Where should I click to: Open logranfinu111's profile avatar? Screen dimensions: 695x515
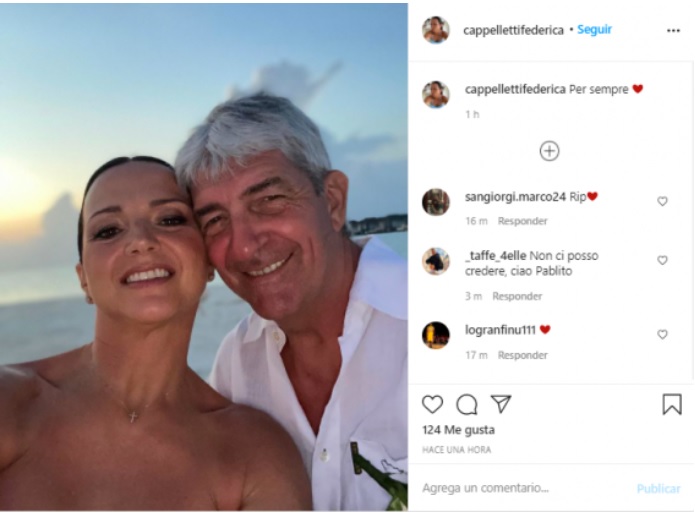436,335
